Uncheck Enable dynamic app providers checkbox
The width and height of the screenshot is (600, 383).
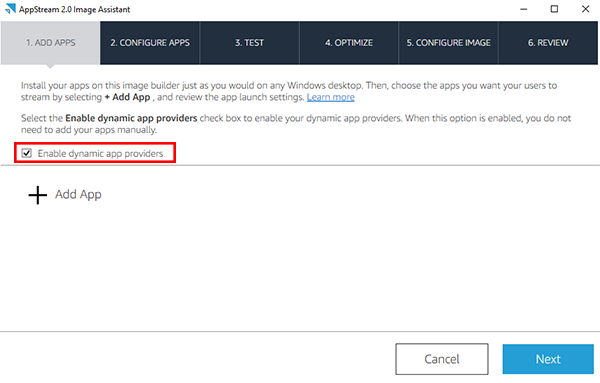pyautogui.click(x=26, y=153)
